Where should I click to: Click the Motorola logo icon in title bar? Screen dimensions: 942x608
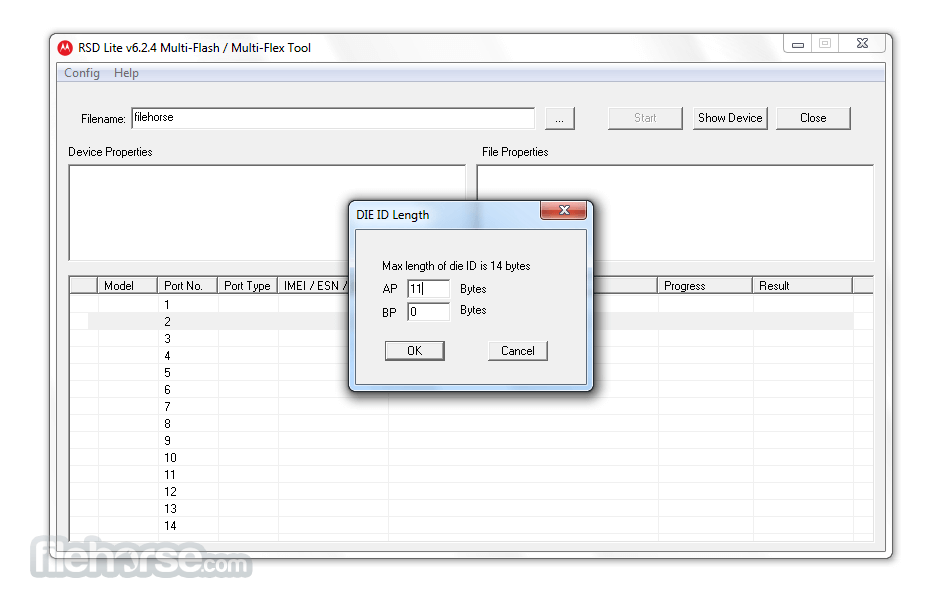click(65, 48)
